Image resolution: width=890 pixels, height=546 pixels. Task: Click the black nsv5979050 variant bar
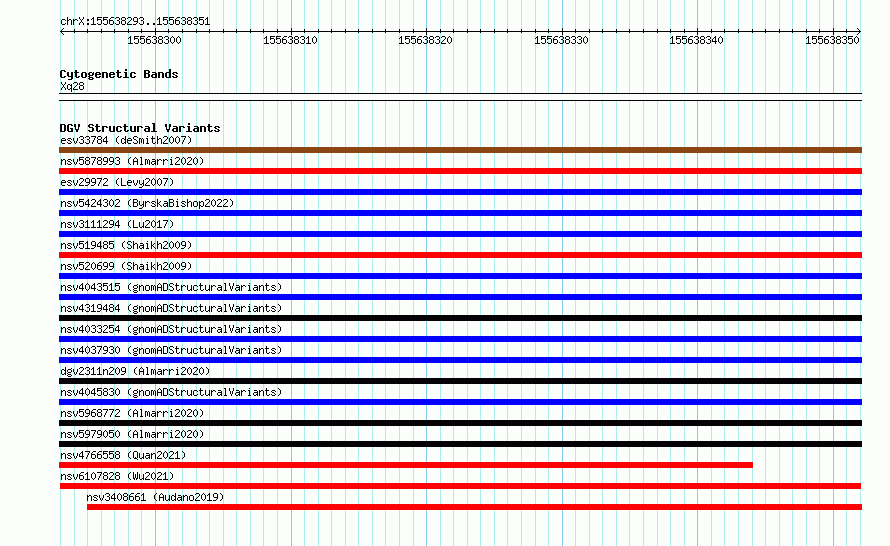click(x=460, y=444)
